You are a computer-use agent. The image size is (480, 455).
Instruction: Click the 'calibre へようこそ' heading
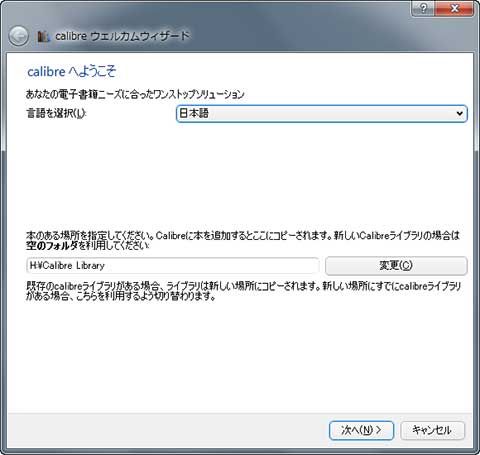coord(71,71)
